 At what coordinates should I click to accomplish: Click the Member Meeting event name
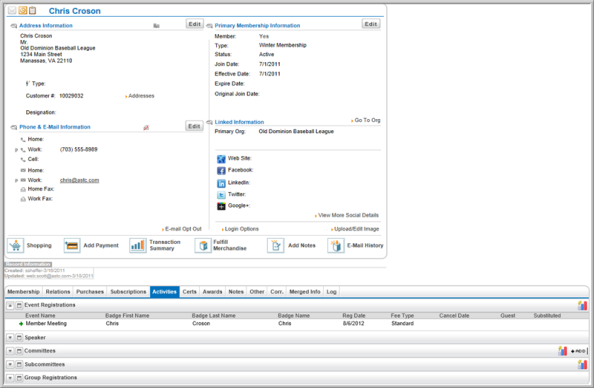click(46, 324)
